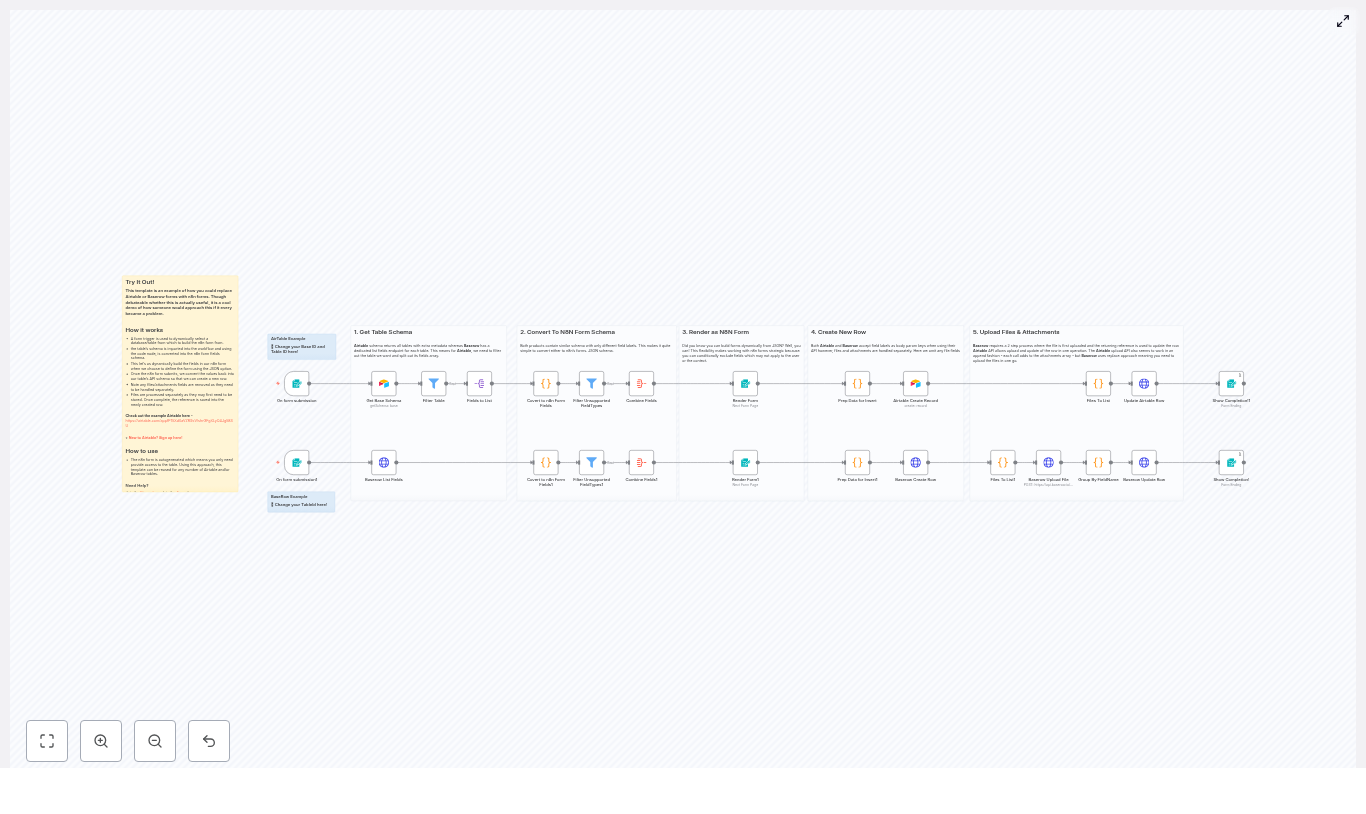Expand the canvas with the fullscreen arrows
This screenshot has width=1366, height=814.
click(1343, 21)
